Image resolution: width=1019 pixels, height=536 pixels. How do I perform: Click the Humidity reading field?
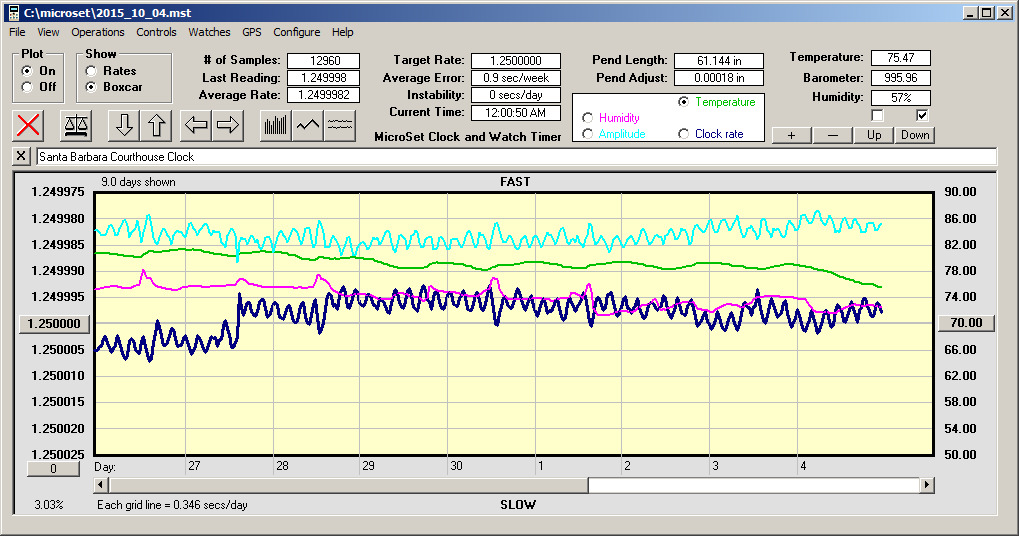(901, 97)
